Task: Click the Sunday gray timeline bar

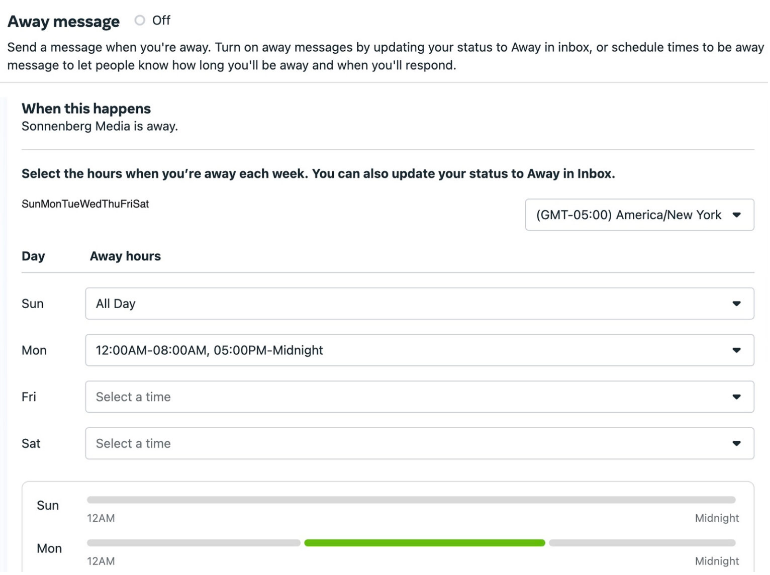Action: [411, 499]
